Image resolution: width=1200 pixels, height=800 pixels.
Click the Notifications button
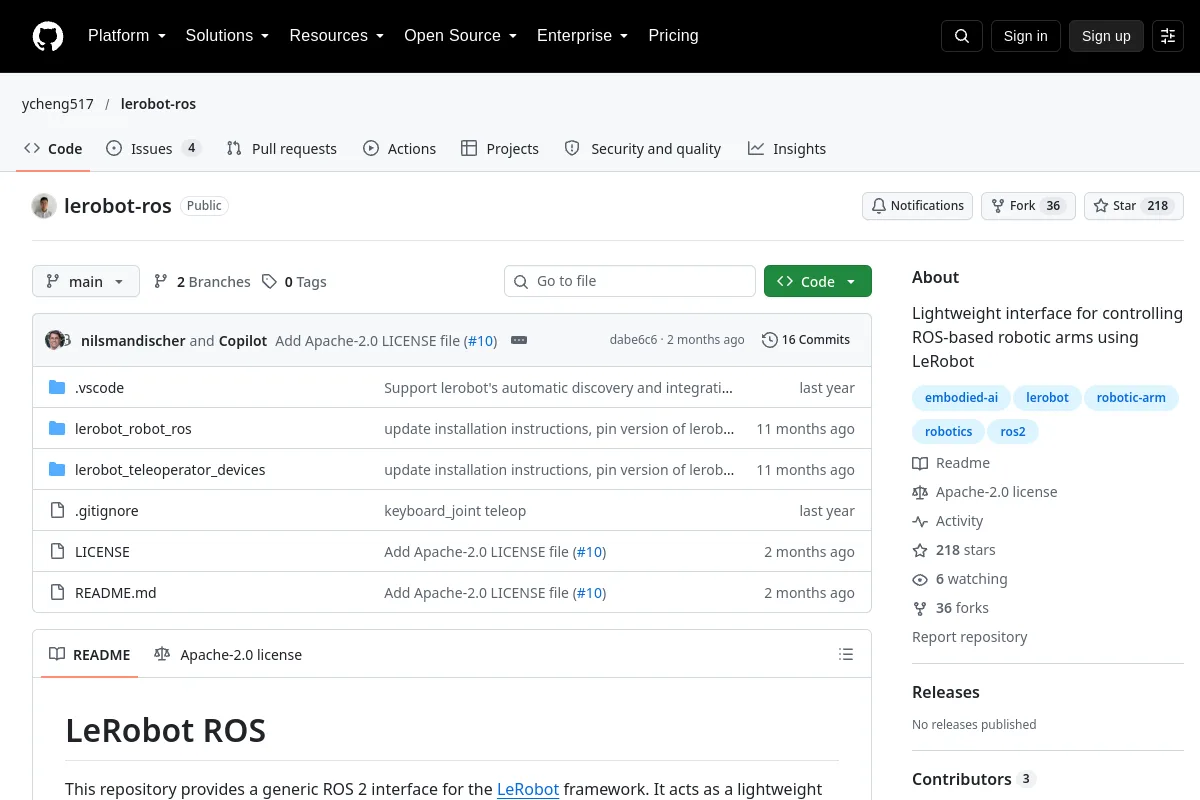pyautogui.click(x=918, y=206)
